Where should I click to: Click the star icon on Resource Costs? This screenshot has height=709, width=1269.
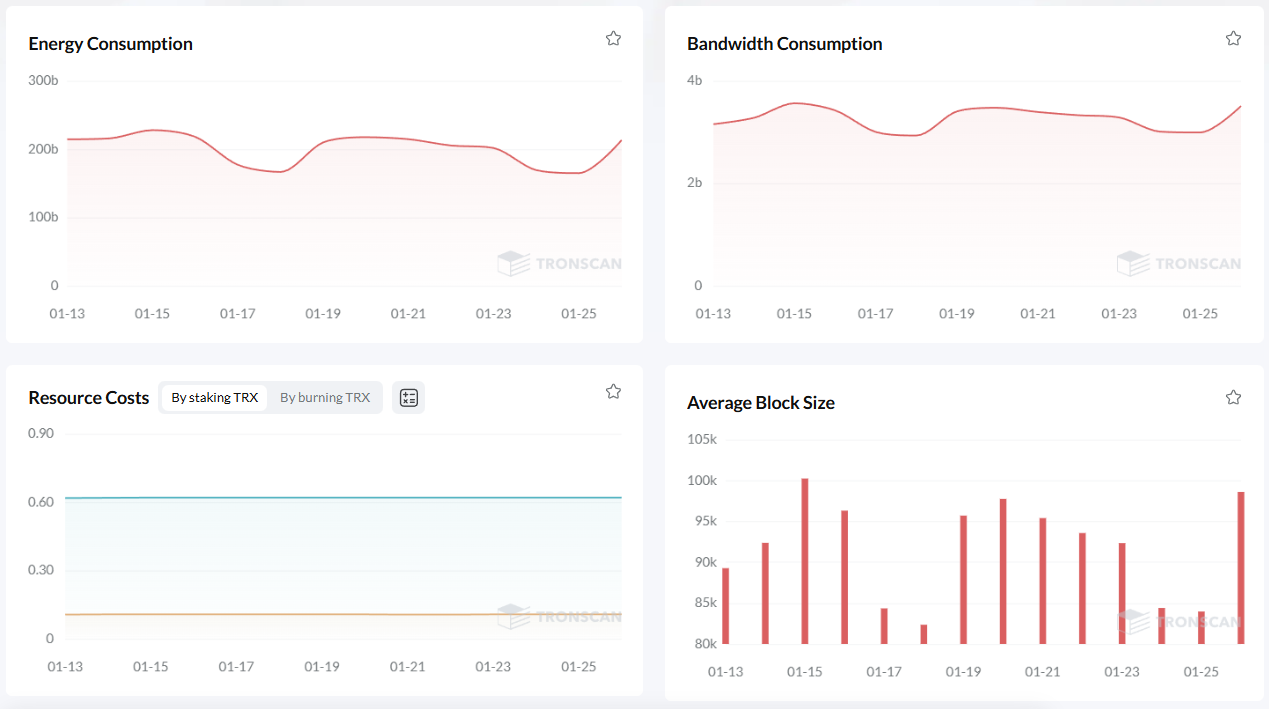pos(613,391)
